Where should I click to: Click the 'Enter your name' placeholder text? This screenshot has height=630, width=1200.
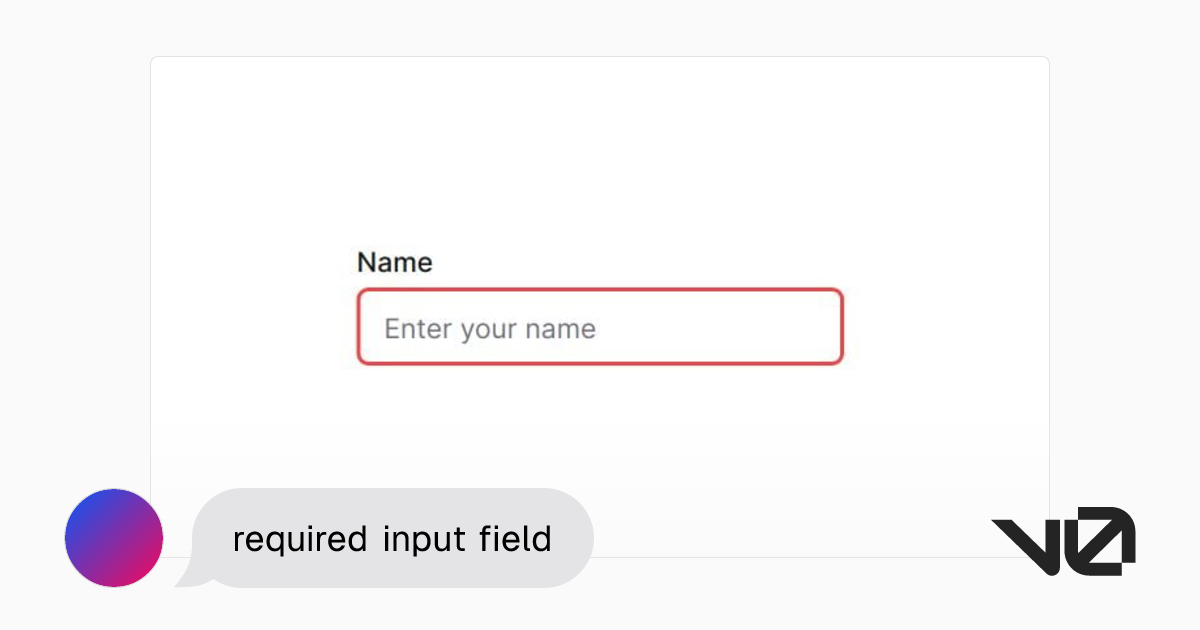tap(489, 328)
